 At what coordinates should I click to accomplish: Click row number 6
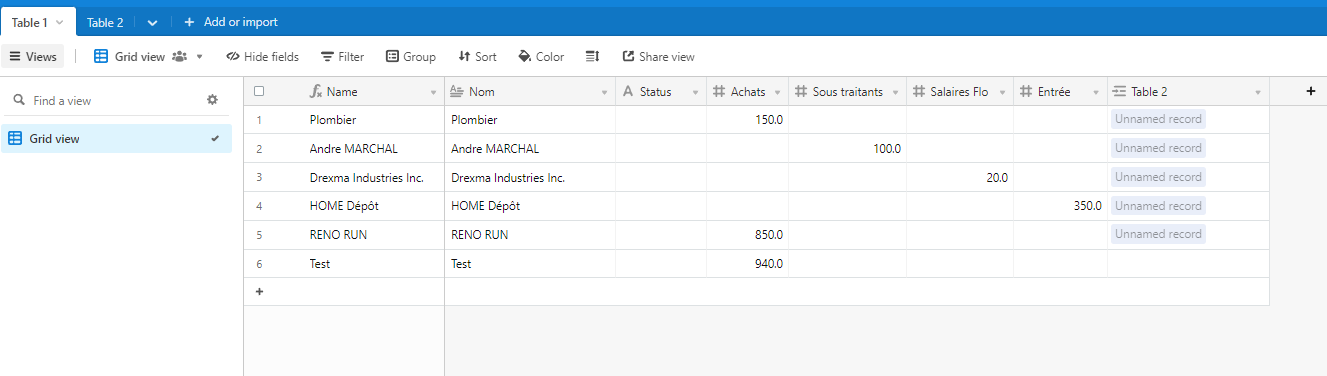click(259, 265)
